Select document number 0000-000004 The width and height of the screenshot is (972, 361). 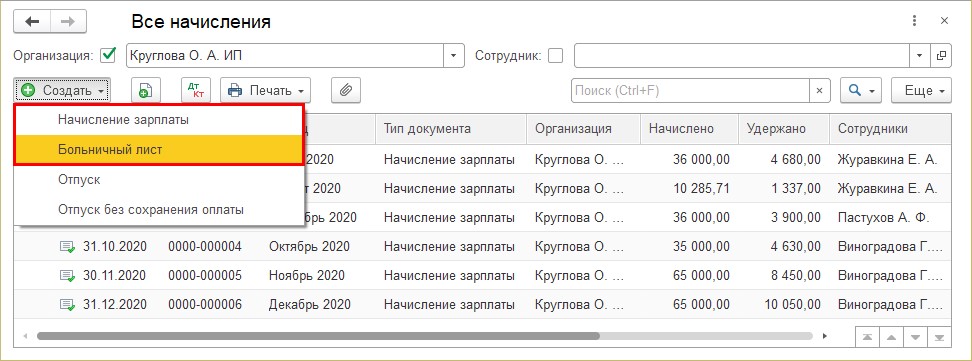click(x=205, y=247)
